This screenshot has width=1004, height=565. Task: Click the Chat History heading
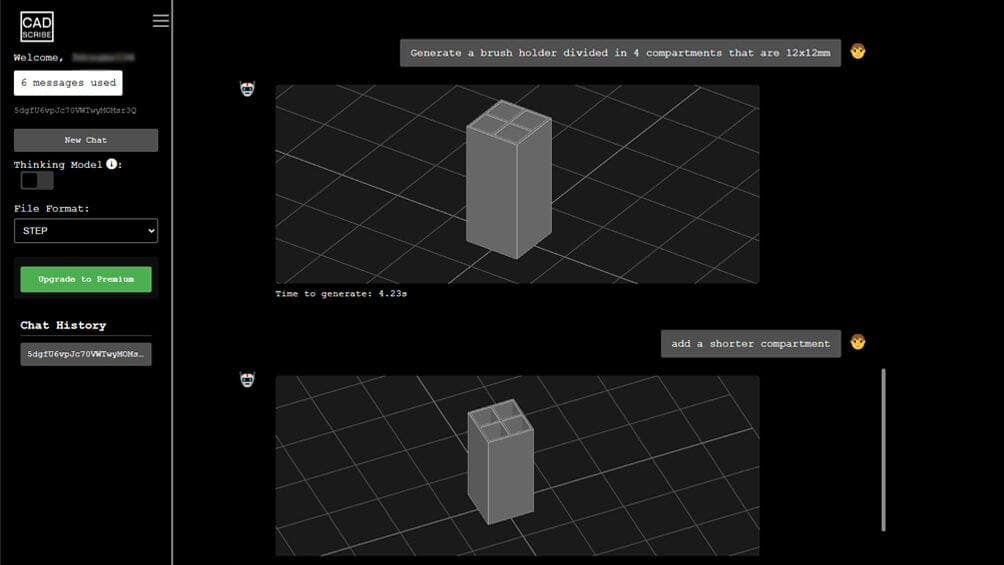(63, 325)
